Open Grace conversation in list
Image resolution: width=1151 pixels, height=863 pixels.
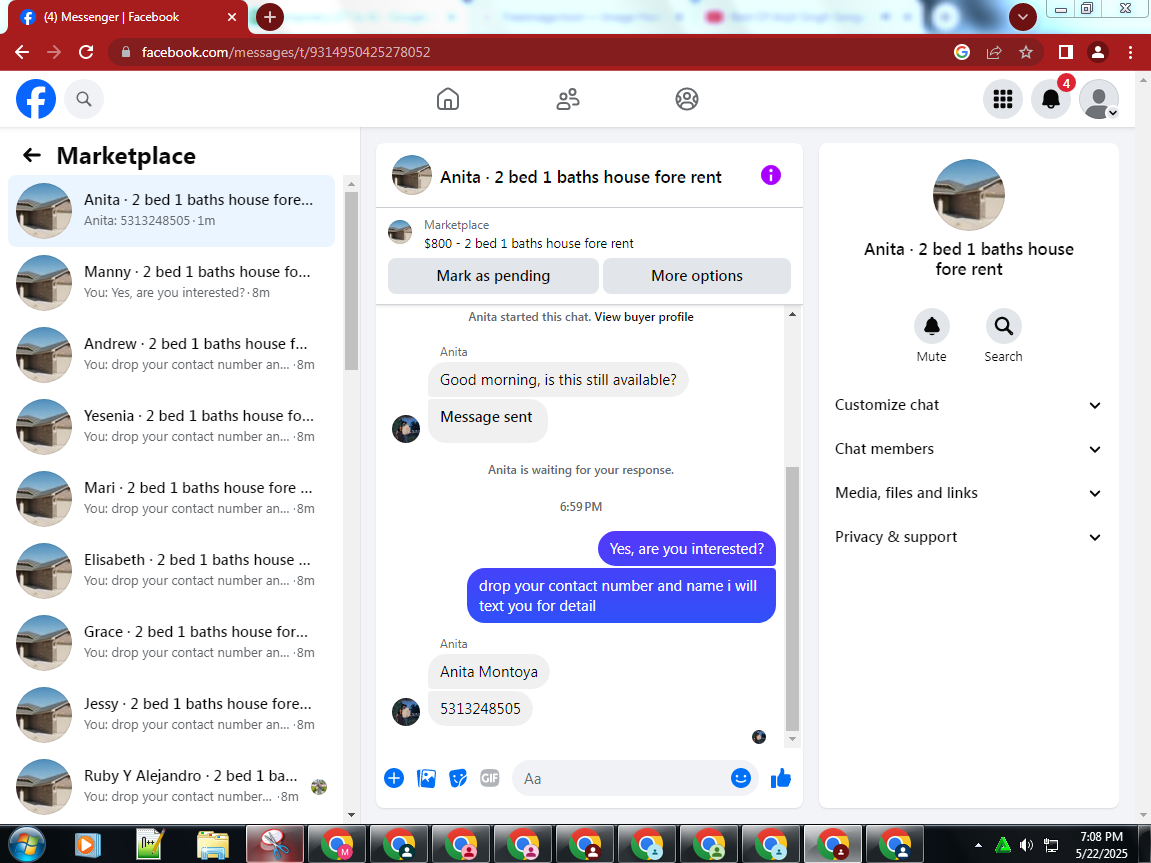[x=171, y=642]
